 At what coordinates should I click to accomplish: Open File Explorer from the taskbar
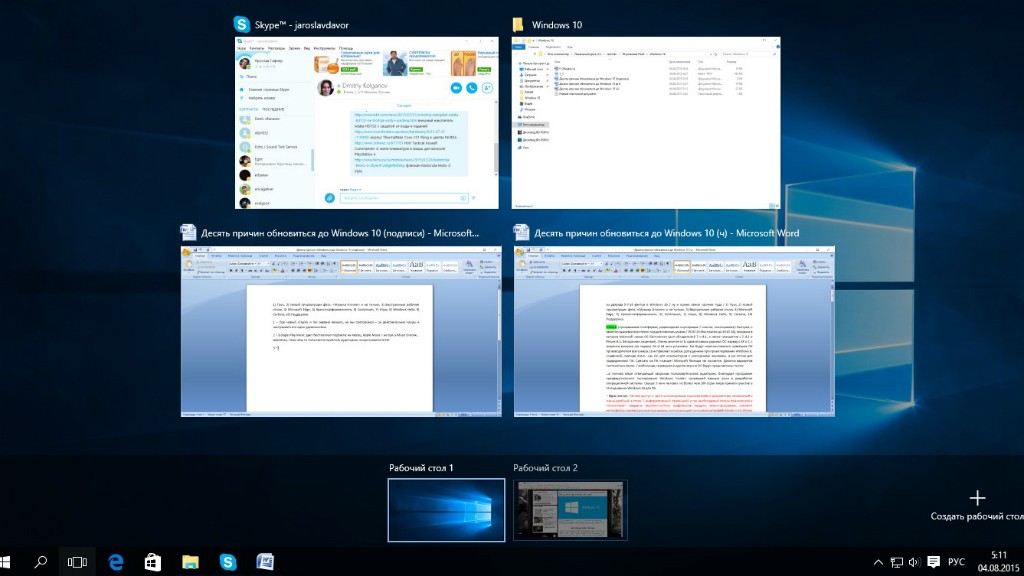click(190, 562)
